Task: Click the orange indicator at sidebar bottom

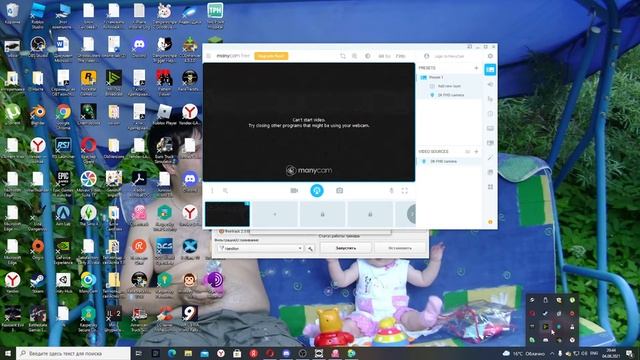Action: [490, 222]
